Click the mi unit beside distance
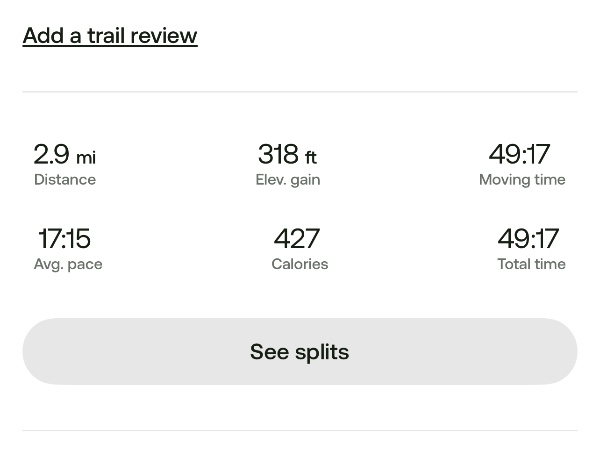 click(86, 158)
